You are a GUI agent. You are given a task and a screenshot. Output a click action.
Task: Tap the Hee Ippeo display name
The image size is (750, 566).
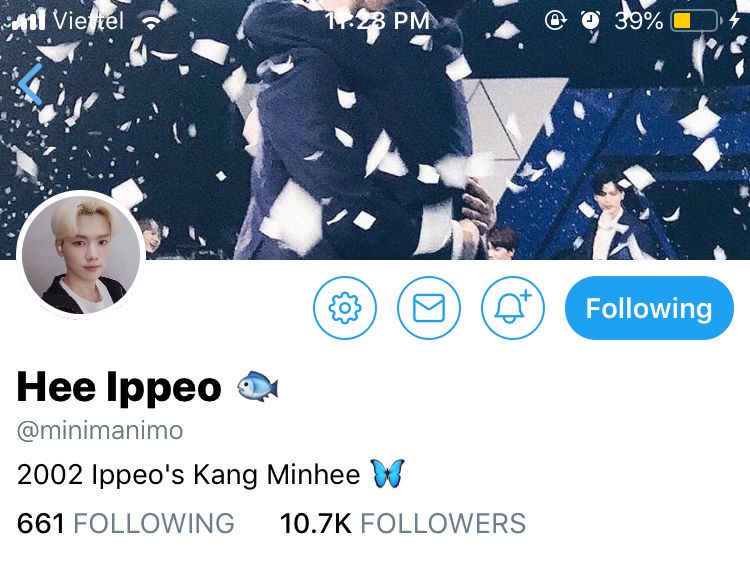click(x=119, y=388)
